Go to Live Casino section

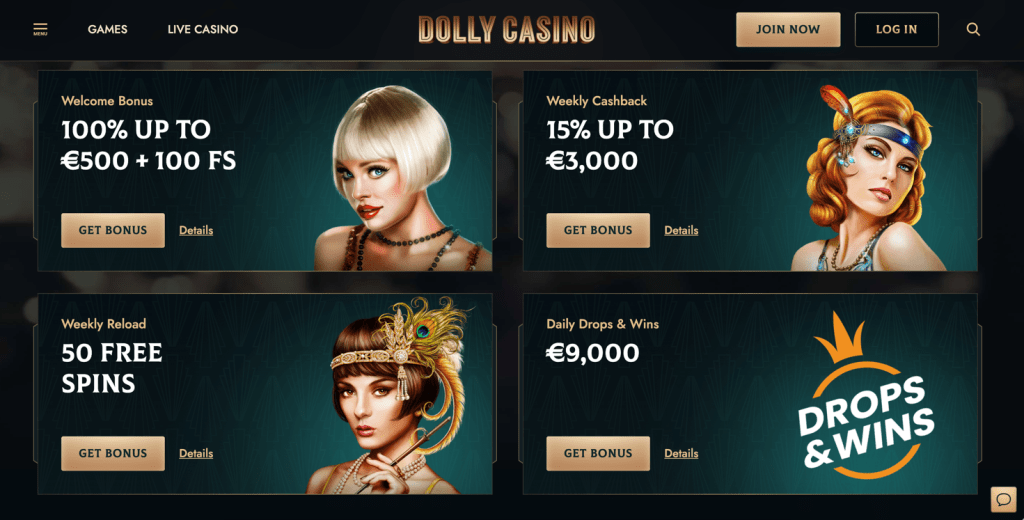pyautogui.click(x=202, y=29)
